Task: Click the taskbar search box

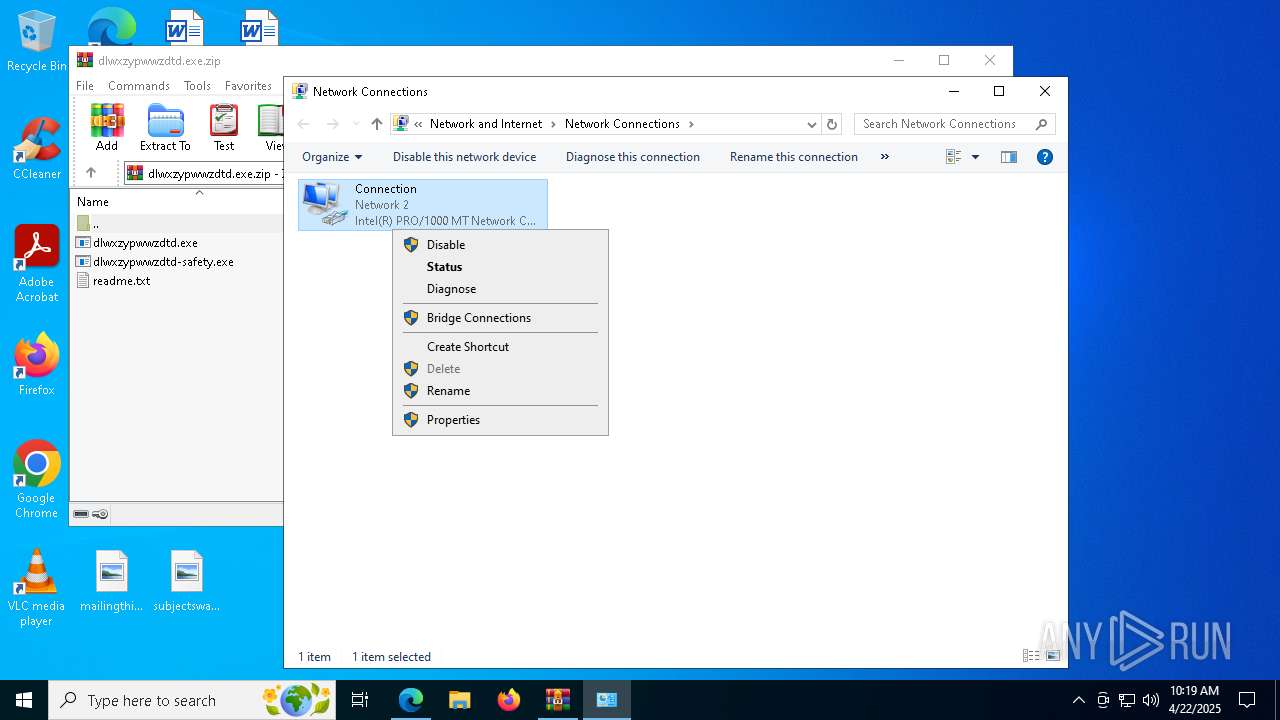Action: 192,700
